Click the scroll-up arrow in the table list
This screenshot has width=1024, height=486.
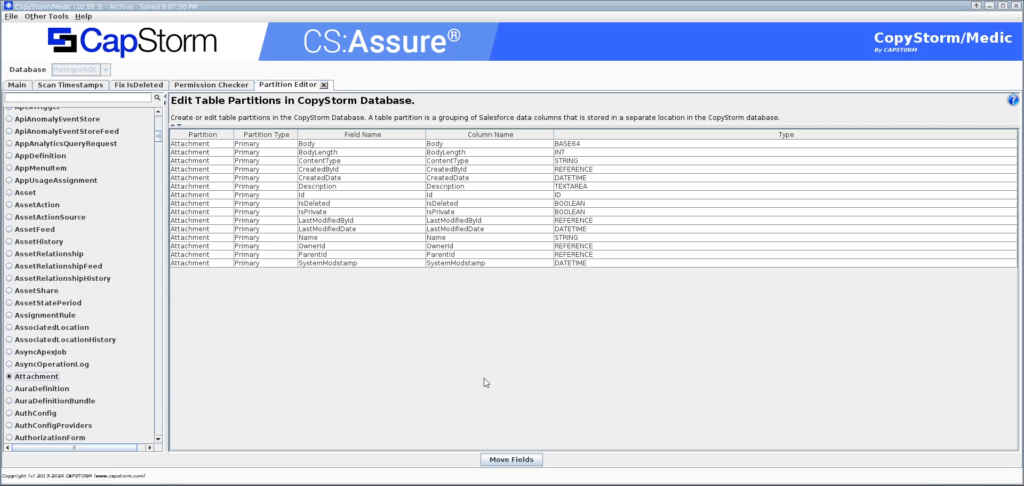coord(157,110)
